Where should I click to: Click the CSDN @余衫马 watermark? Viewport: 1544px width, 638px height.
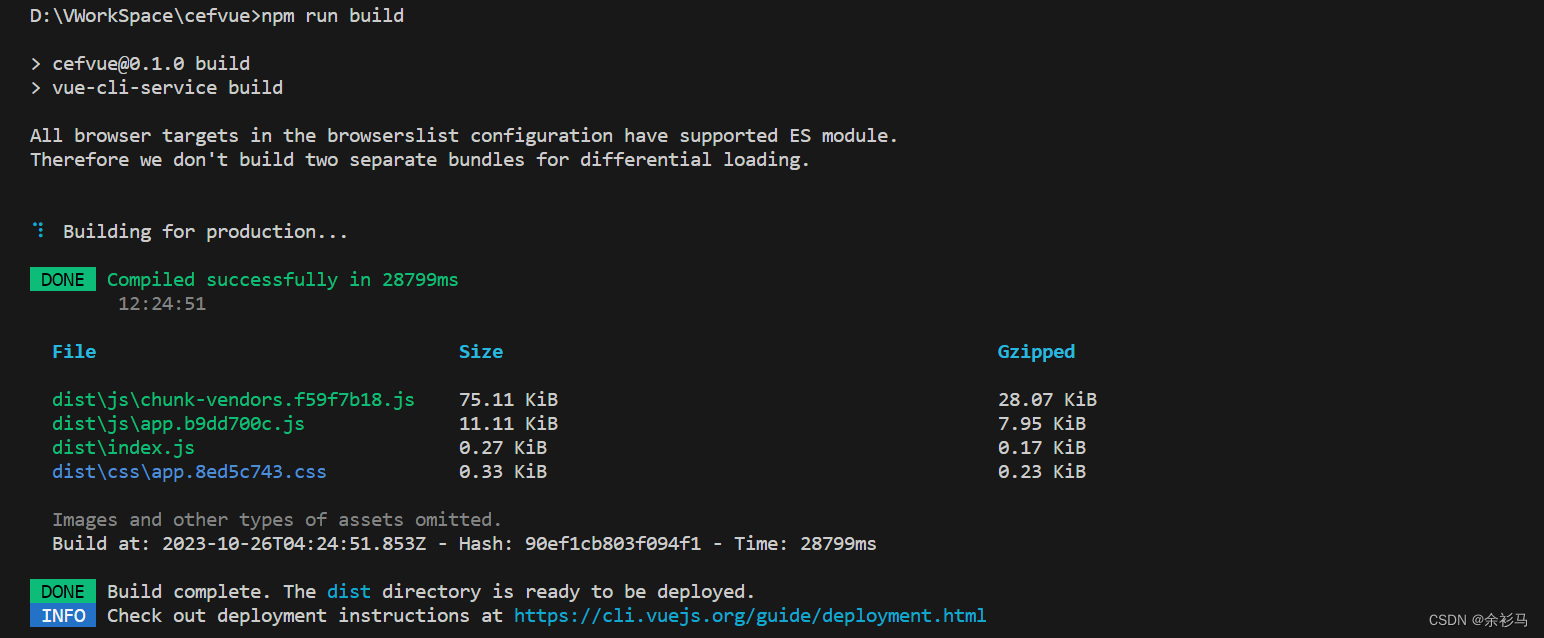point(1466,620)
